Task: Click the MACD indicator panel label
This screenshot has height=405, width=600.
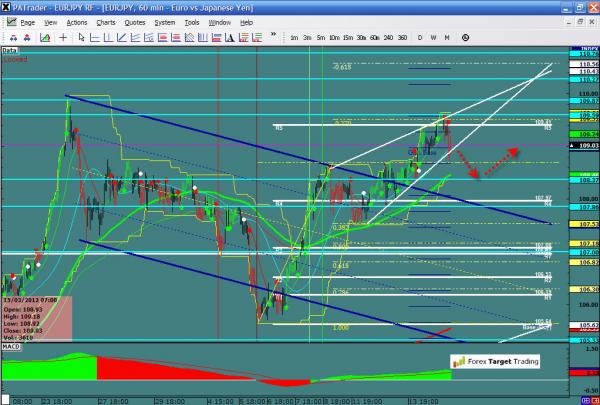Action: (x=12, y=346)
